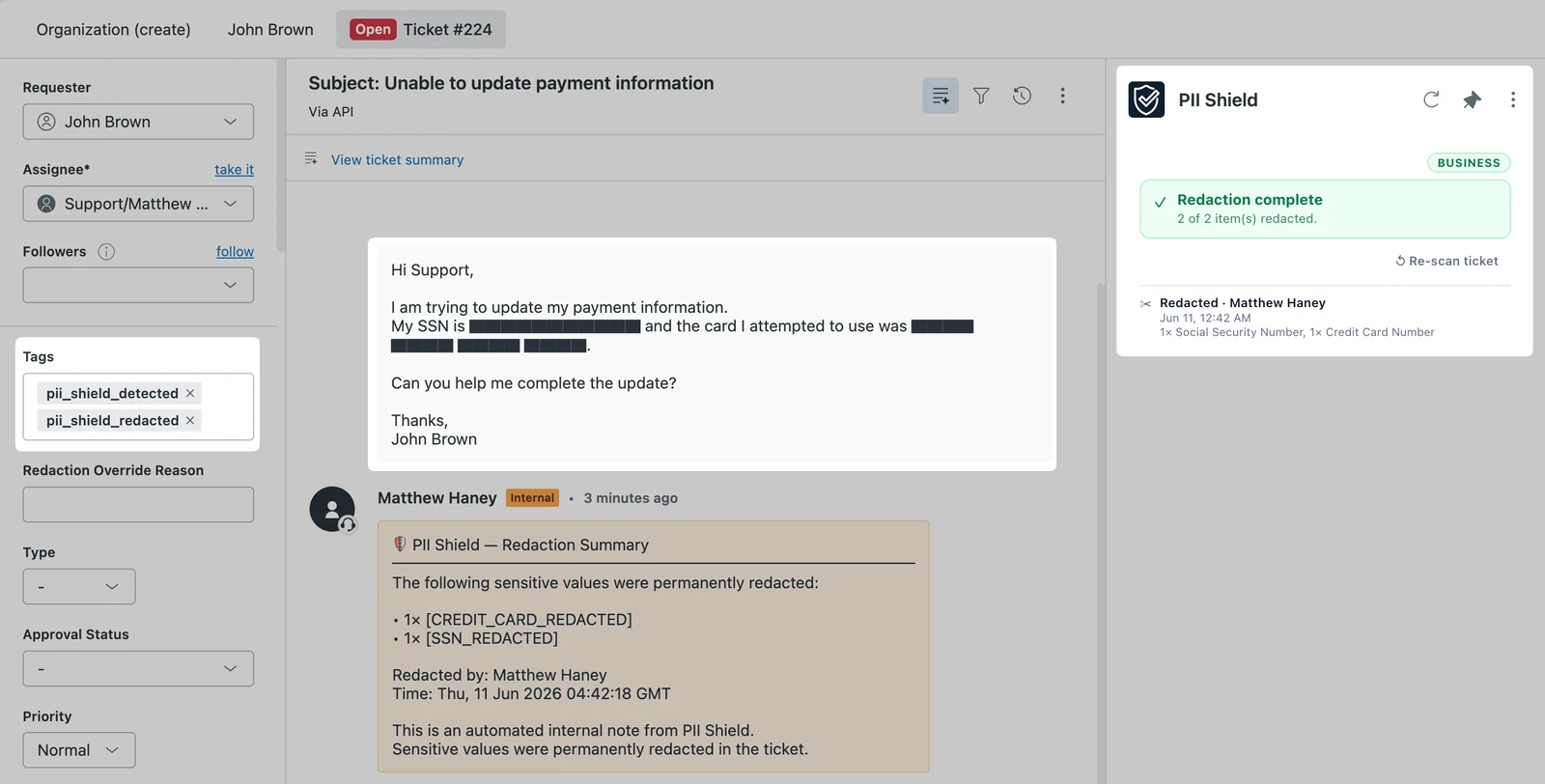Click Re-scan ticket button

tap(1447, 261)
